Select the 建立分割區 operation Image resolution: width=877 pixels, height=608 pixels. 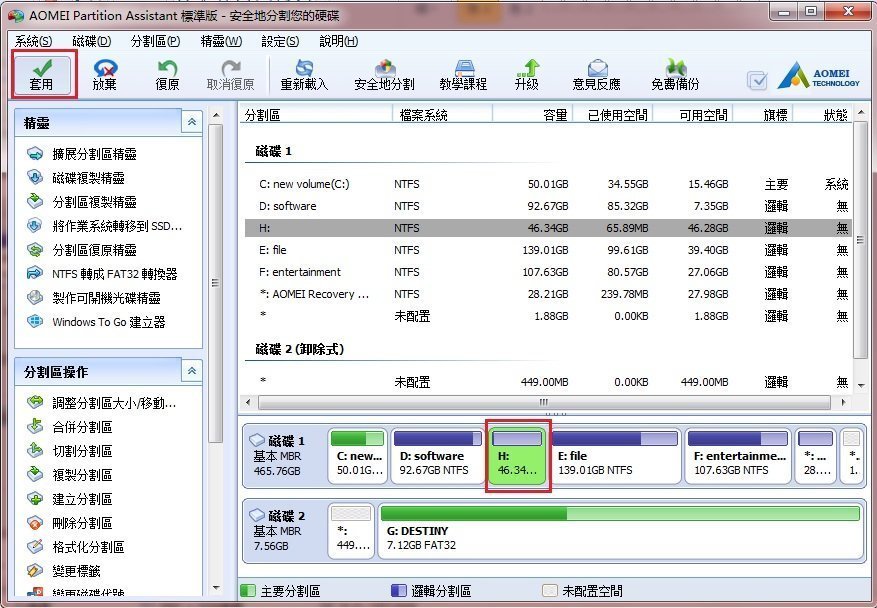click(x=69, y=499)
